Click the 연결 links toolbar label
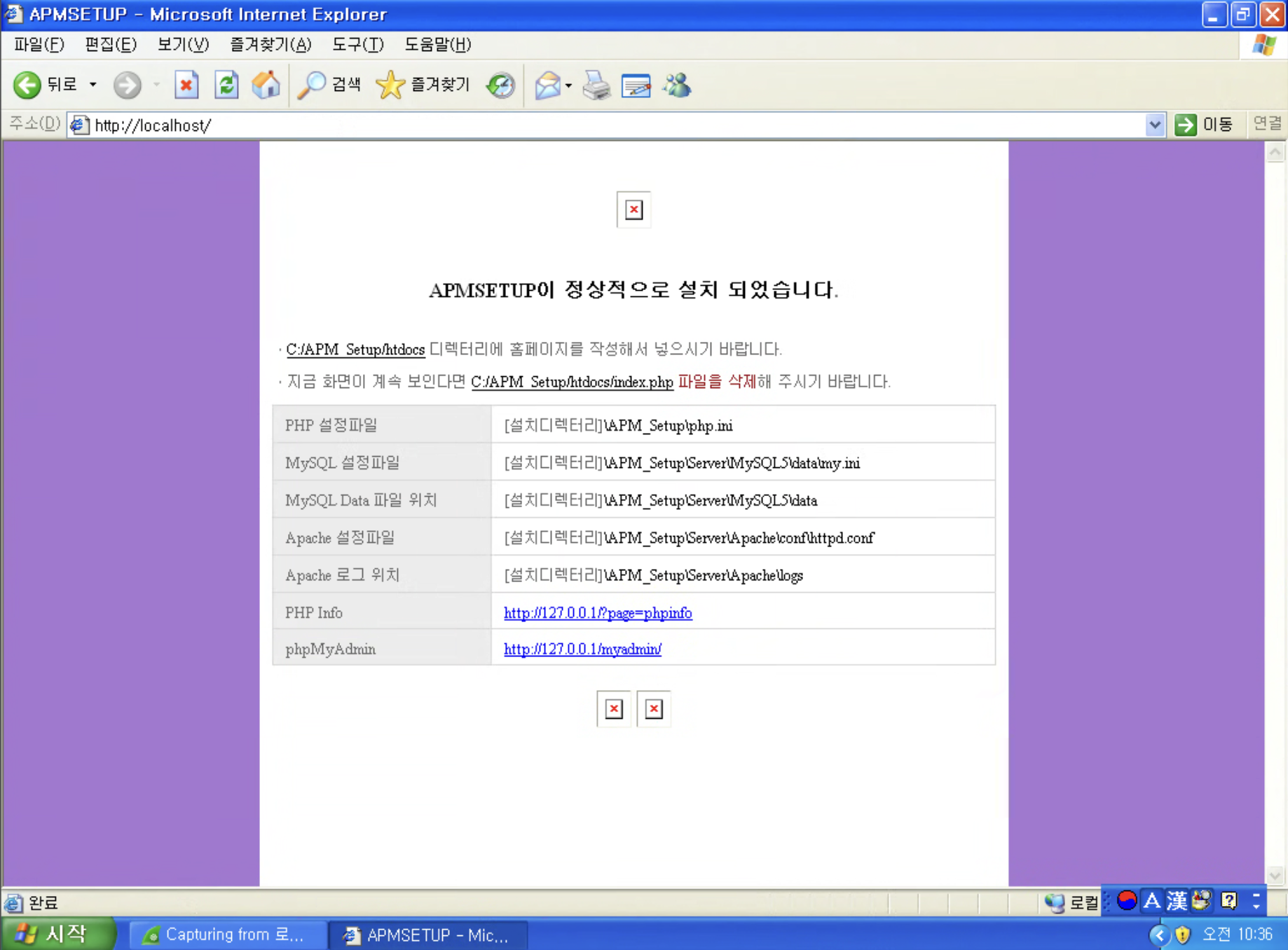 coord(1267,124)
